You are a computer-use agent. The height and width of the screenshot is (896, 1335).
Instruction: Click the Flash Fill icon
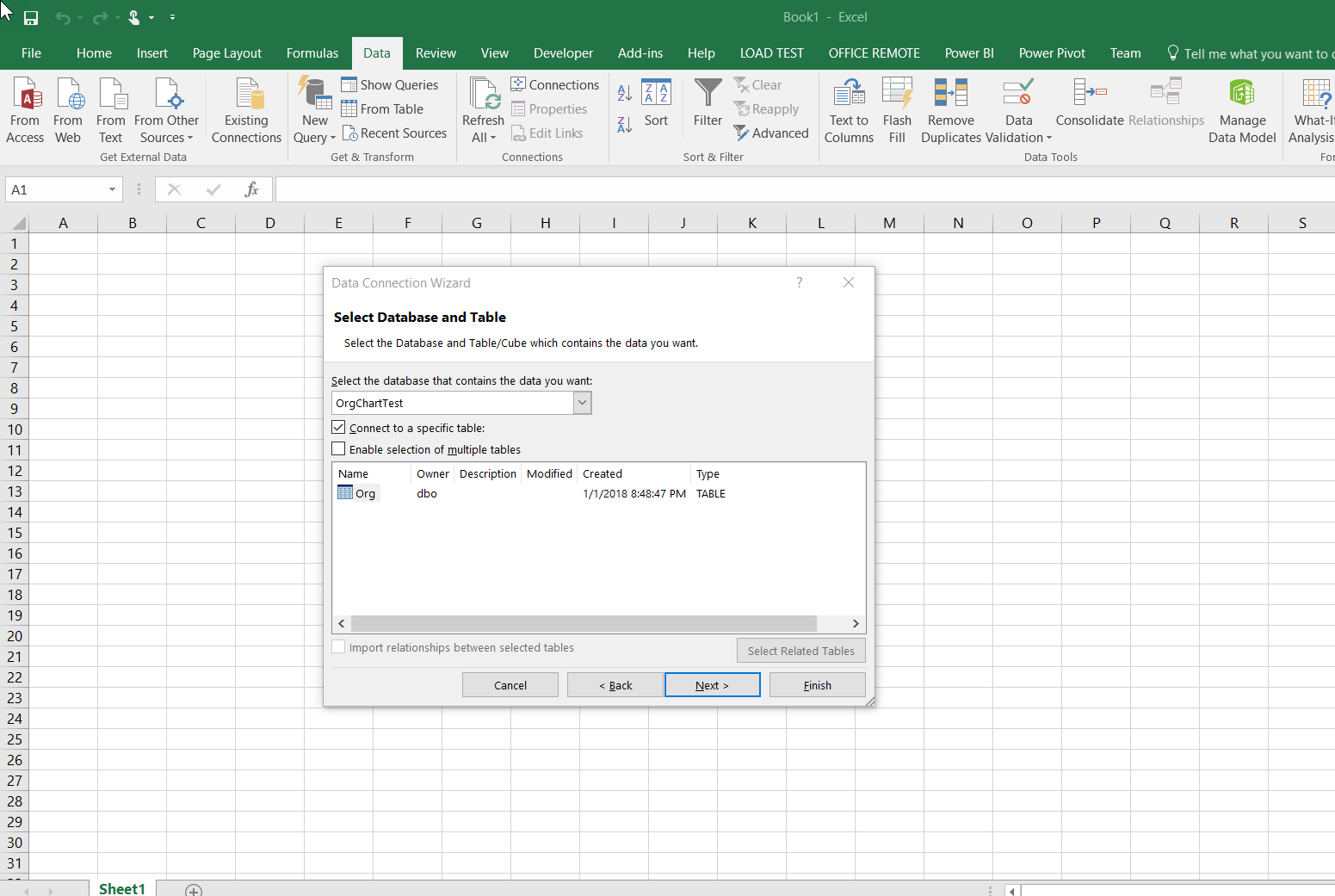[x=897, y=109]
